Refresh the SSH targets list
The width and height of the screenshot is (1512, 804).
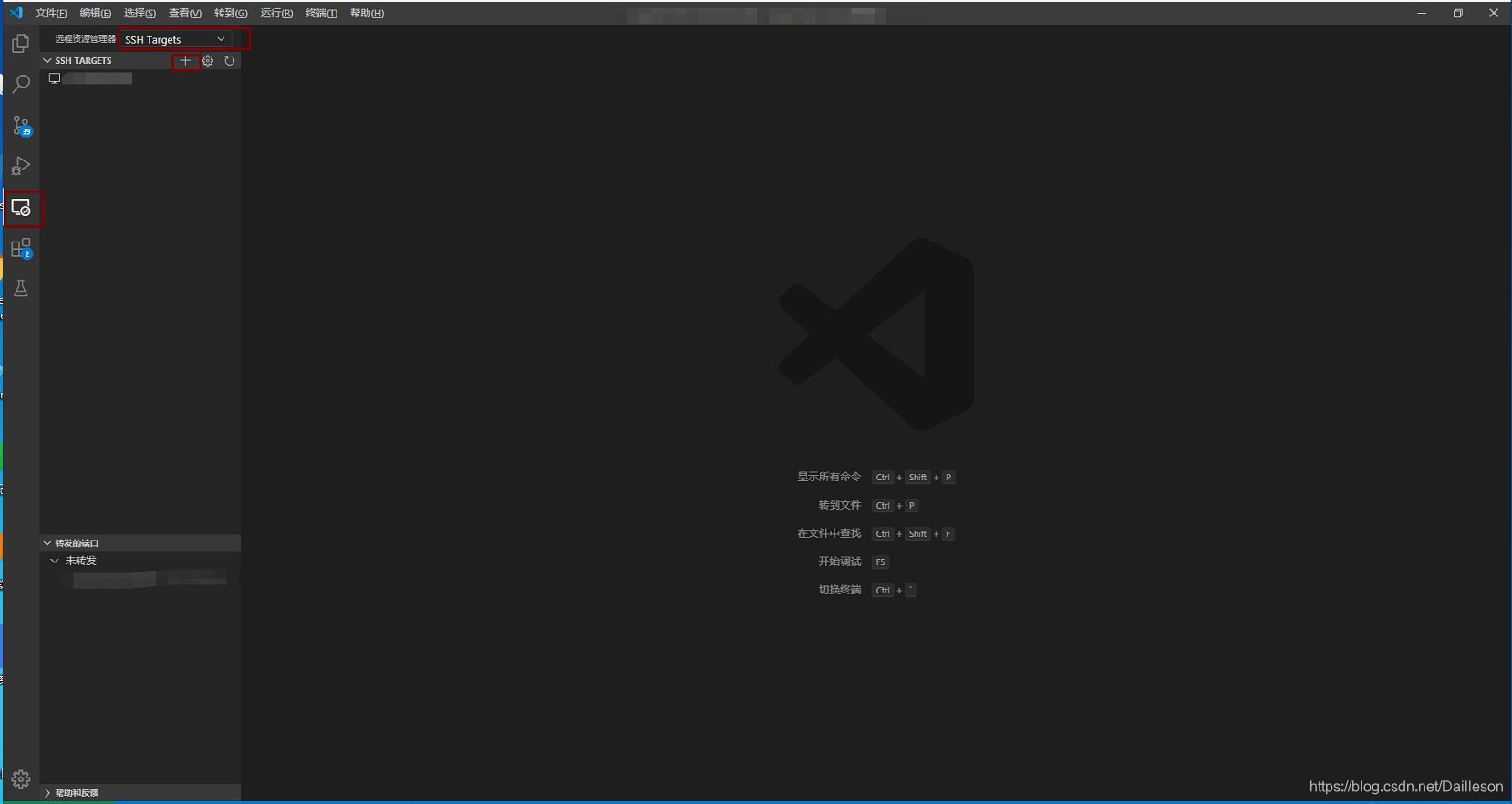click(230, 61)
